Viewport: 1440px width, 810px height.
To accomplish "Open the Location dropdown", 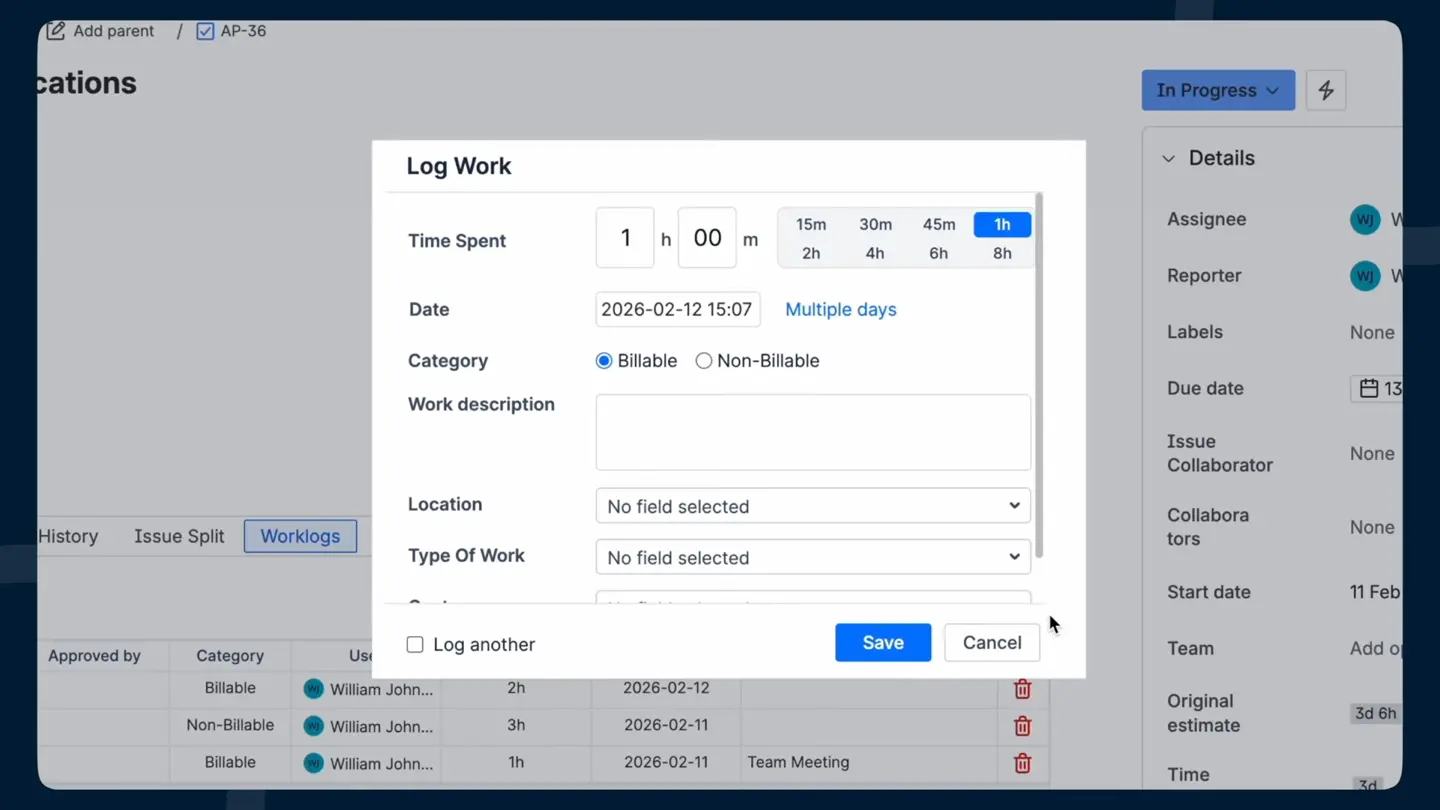I will click(x=813, y=506).
